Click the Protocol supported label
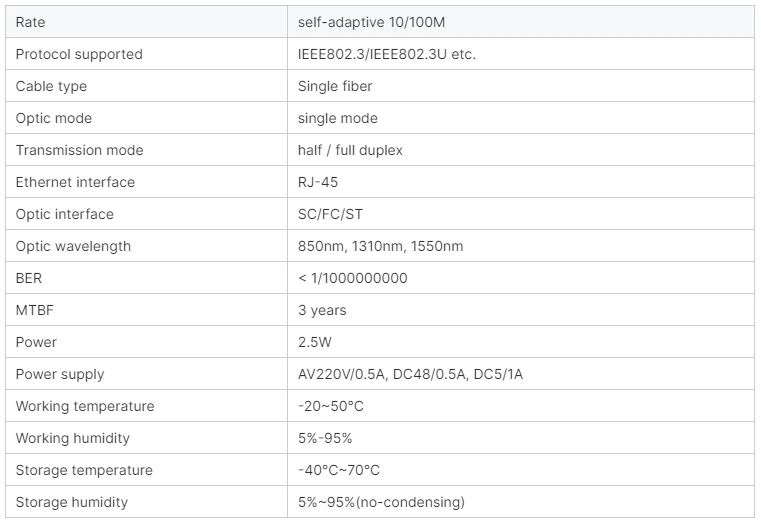Screen dimensions: 761x526 (x=79, y=54)
